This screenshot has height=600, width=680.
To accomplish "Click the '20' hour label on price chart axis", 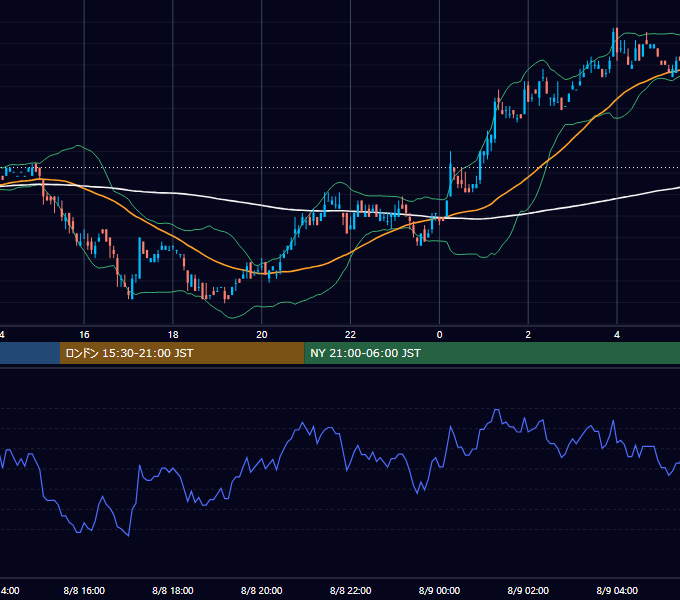I will (x=262, y=335).
